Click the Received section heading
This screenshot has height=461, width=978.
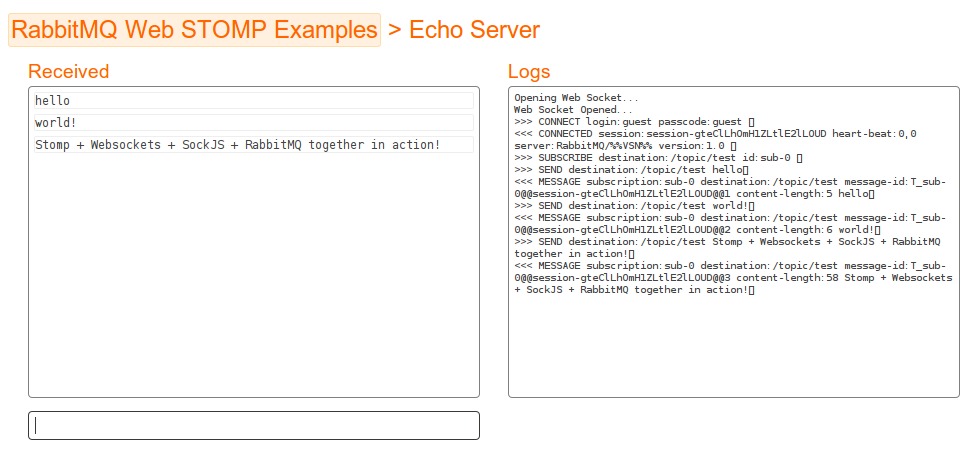coord(69,72)
